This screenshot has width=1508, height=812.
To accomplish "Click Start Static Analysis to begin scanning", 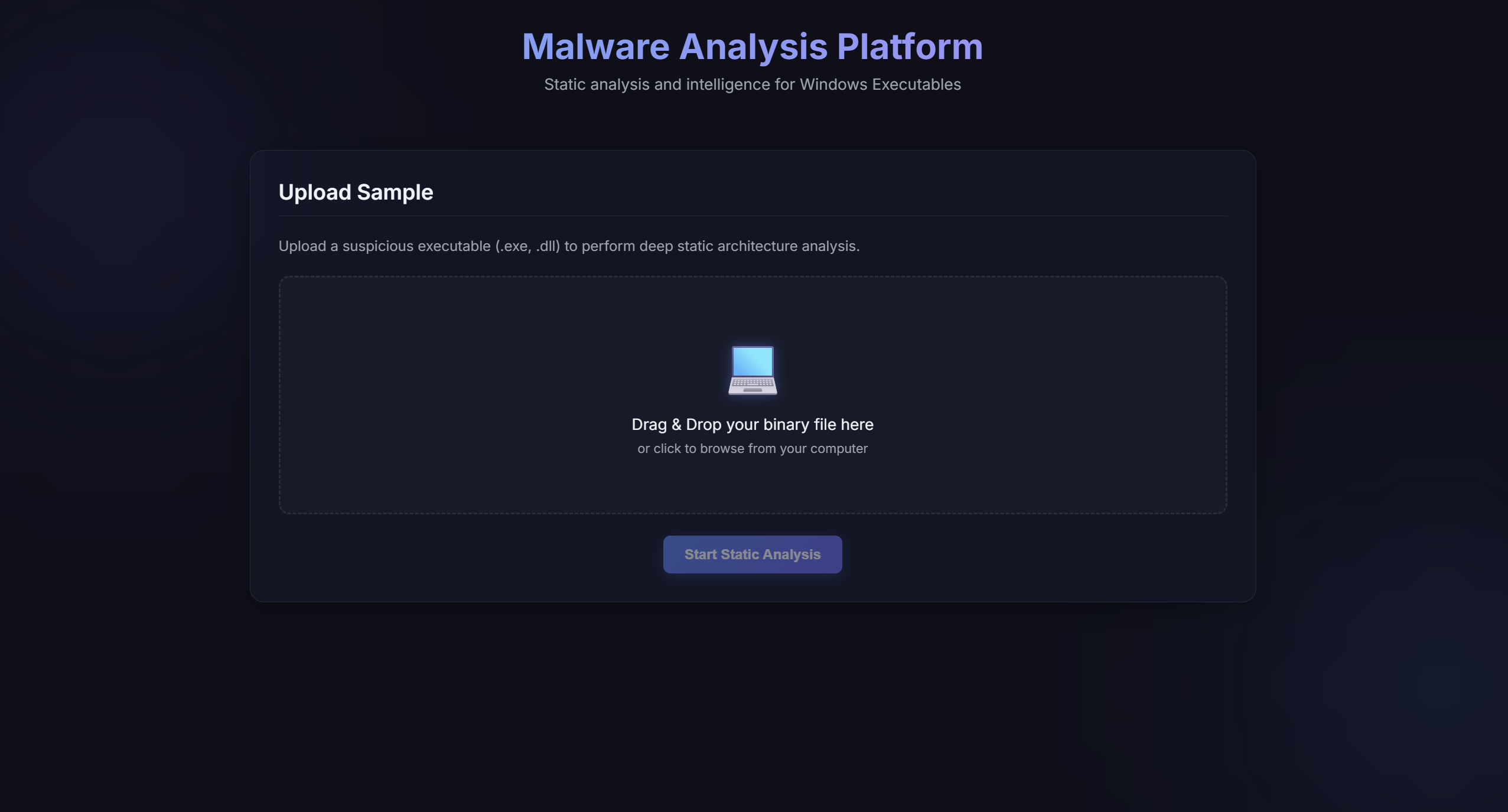I will click(x=752, y=554).
